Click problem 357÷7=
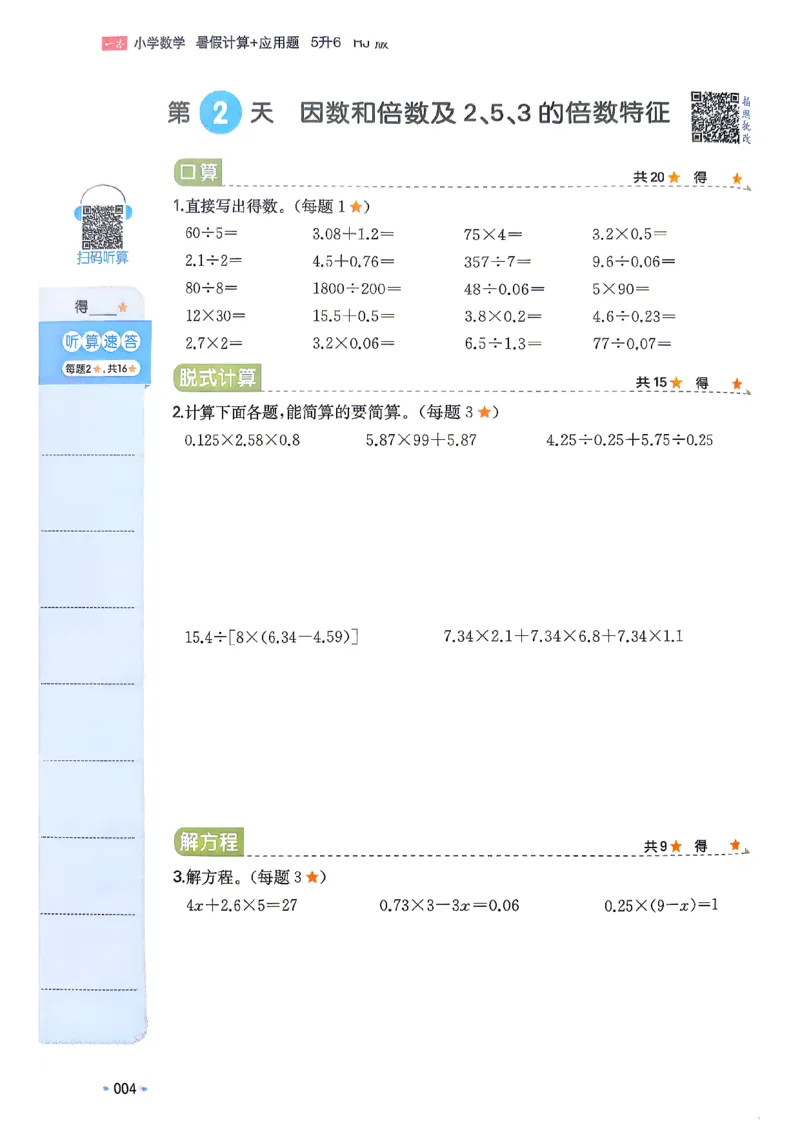Image resolution: width=800 pixels, height=1130 pixels. click(497, 262)
